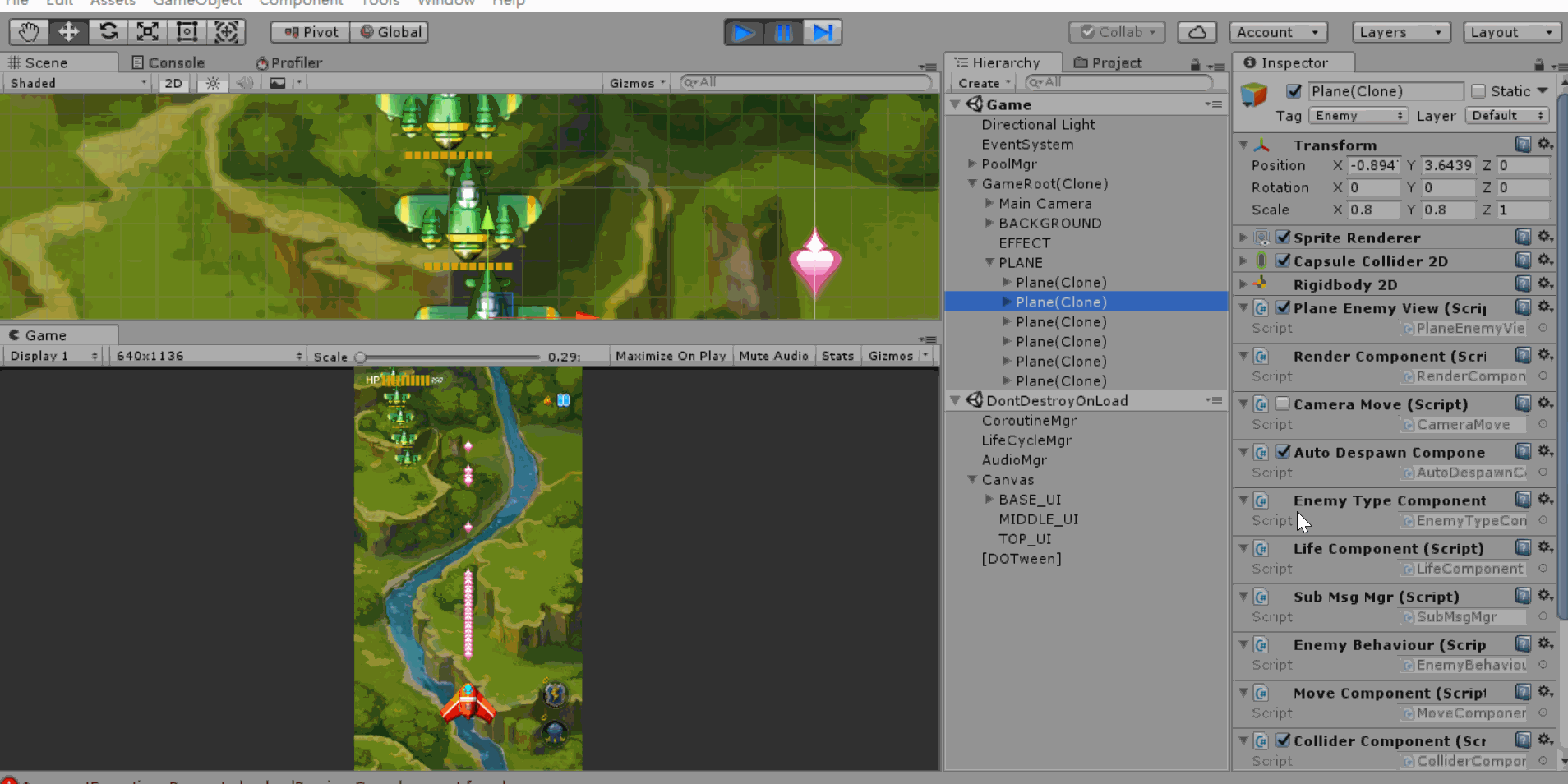Open the 640x1136 resolution dropdown
The height and width of the screenshot is (784, 1568).
(x=208, y=356)
